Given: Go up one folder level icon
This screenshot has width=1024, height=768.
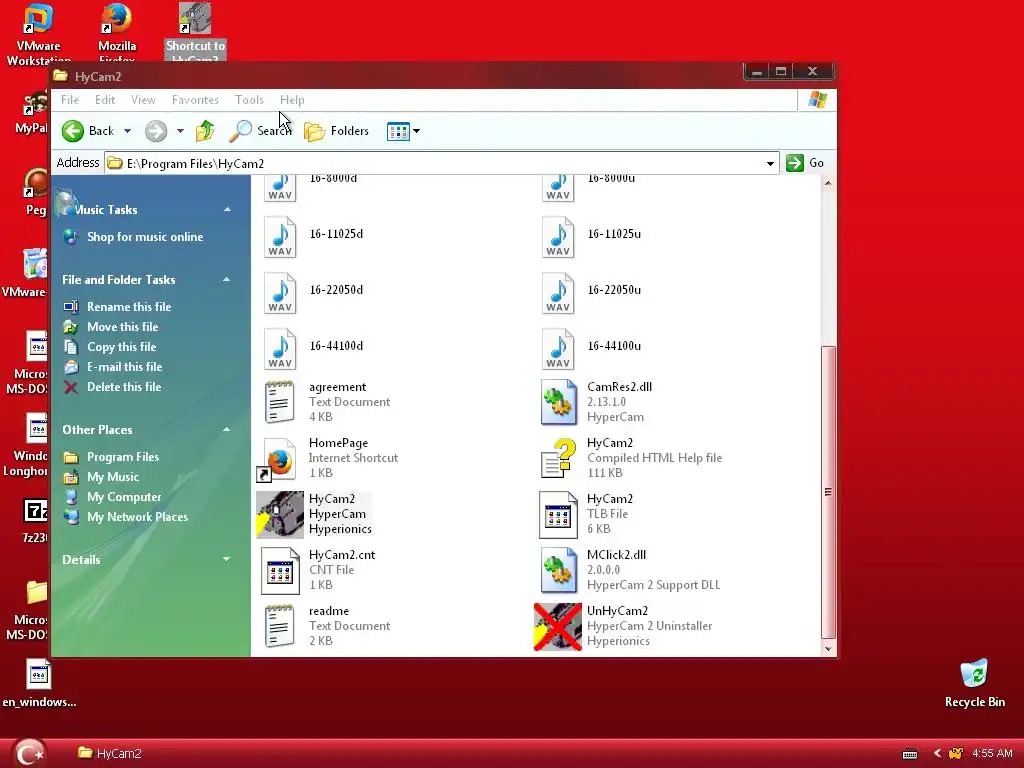Looking at the screenshot, I should tap(205, 131).
